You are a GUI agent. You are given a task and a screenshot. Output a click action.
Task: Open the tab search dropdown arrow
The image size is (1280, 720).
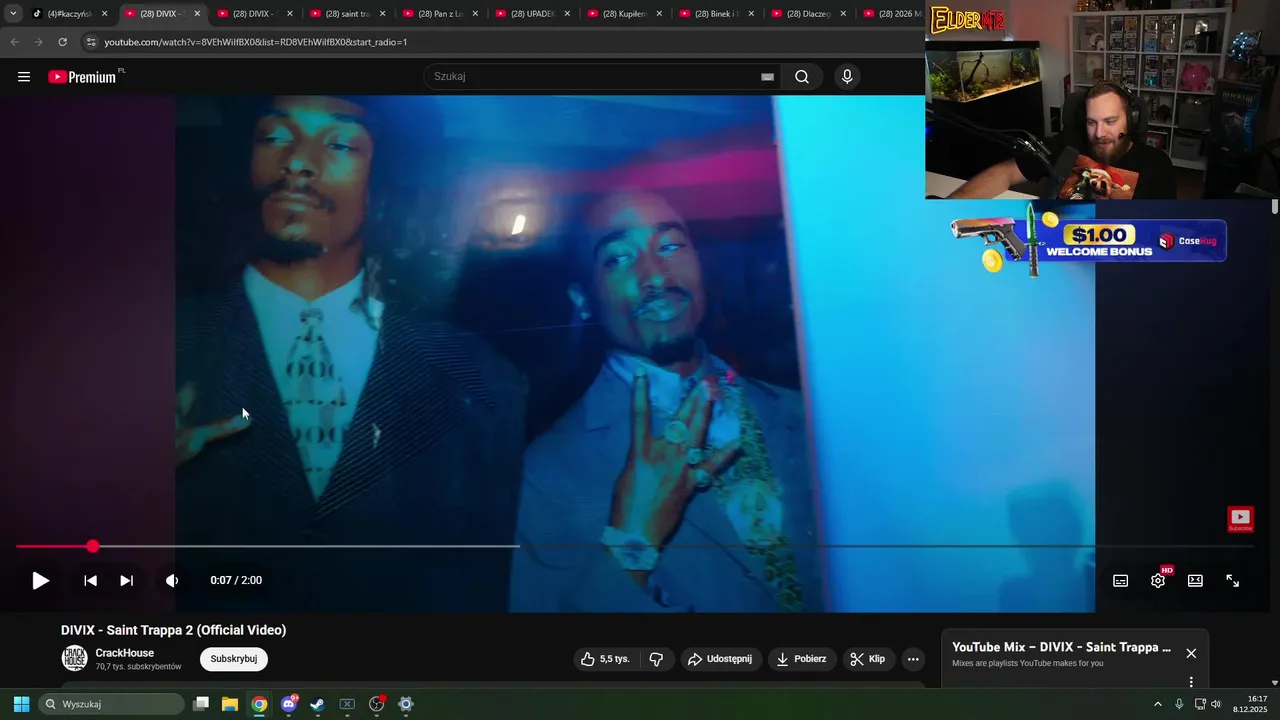[13, 14]
